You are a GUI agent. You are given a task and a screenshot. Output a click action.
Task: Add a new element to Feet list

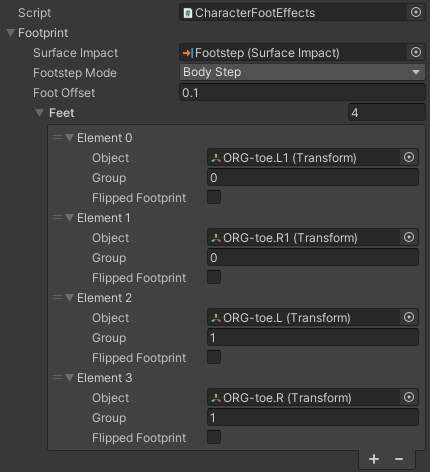[374, 459]
